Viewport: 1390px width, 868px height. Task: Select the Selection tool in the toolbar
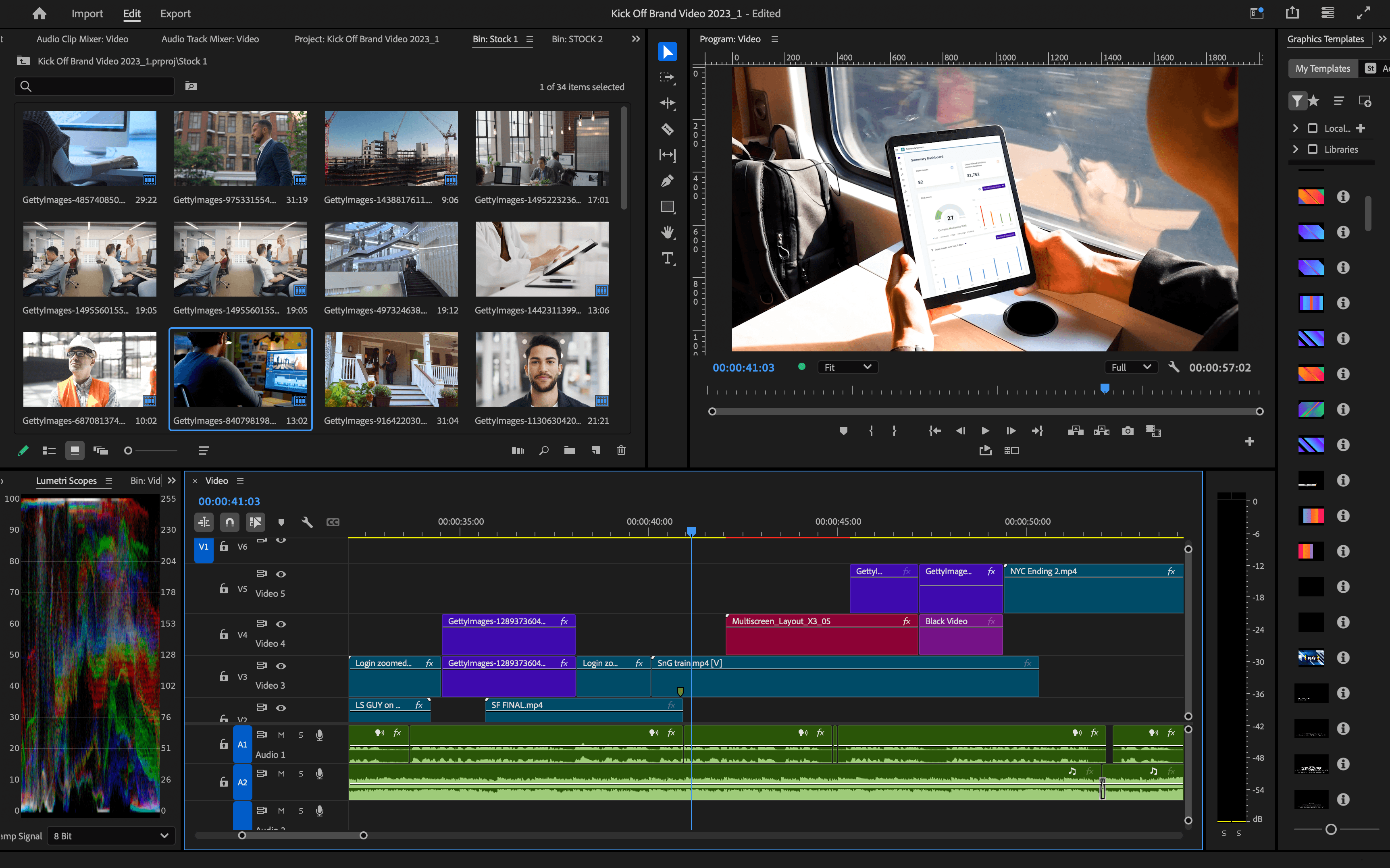(668, 52)
